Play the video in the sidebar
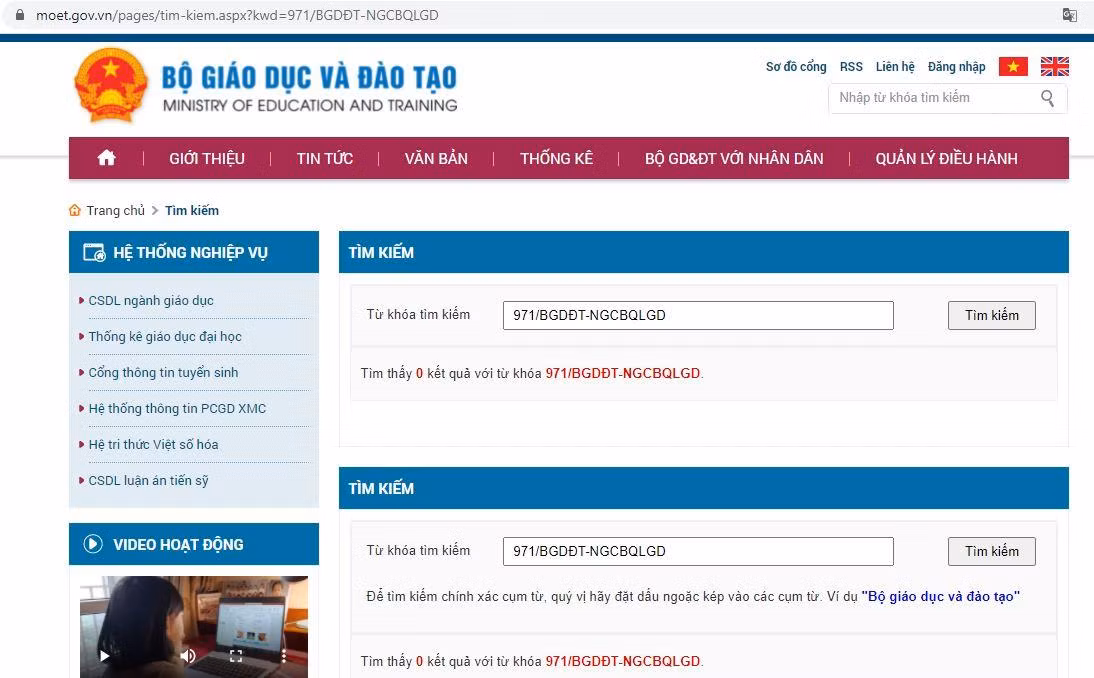 pyautogui.click(x=104, y=656)
